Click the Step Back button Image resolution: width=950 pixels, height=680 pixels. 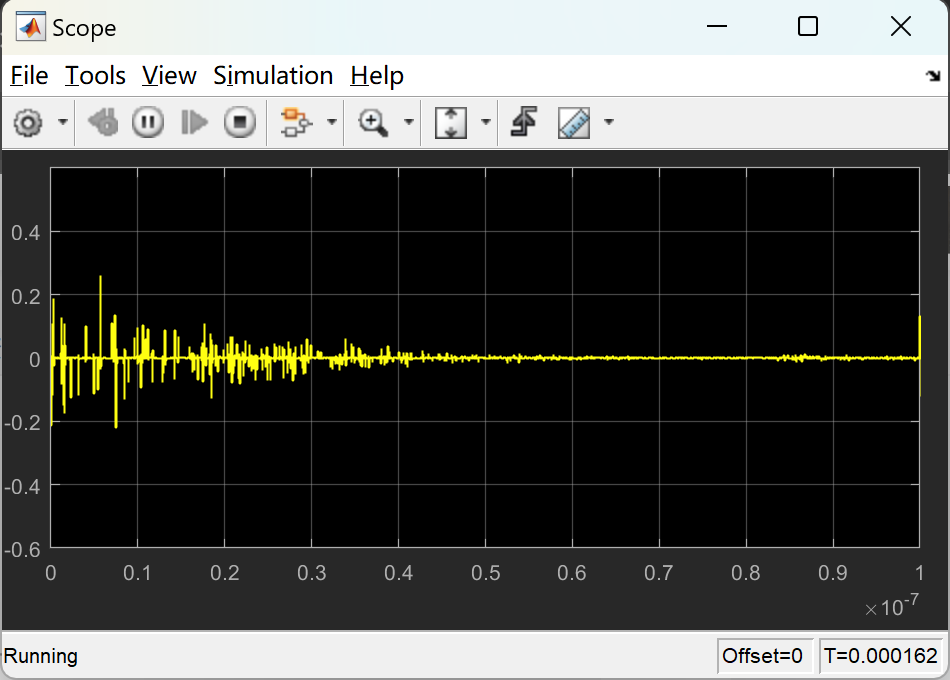coord(103,122)
